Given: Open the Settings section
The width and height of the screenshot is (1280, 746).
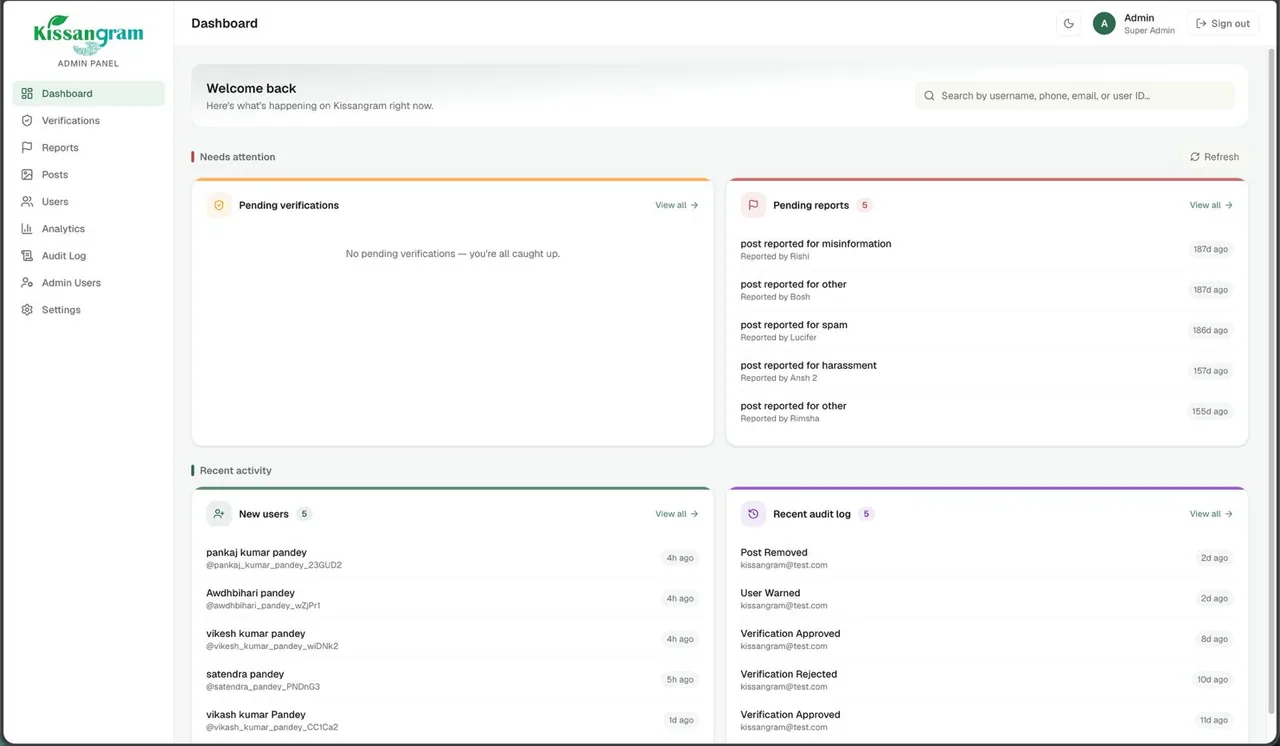Looking at the screenshot, I should (x=88, y=309).
